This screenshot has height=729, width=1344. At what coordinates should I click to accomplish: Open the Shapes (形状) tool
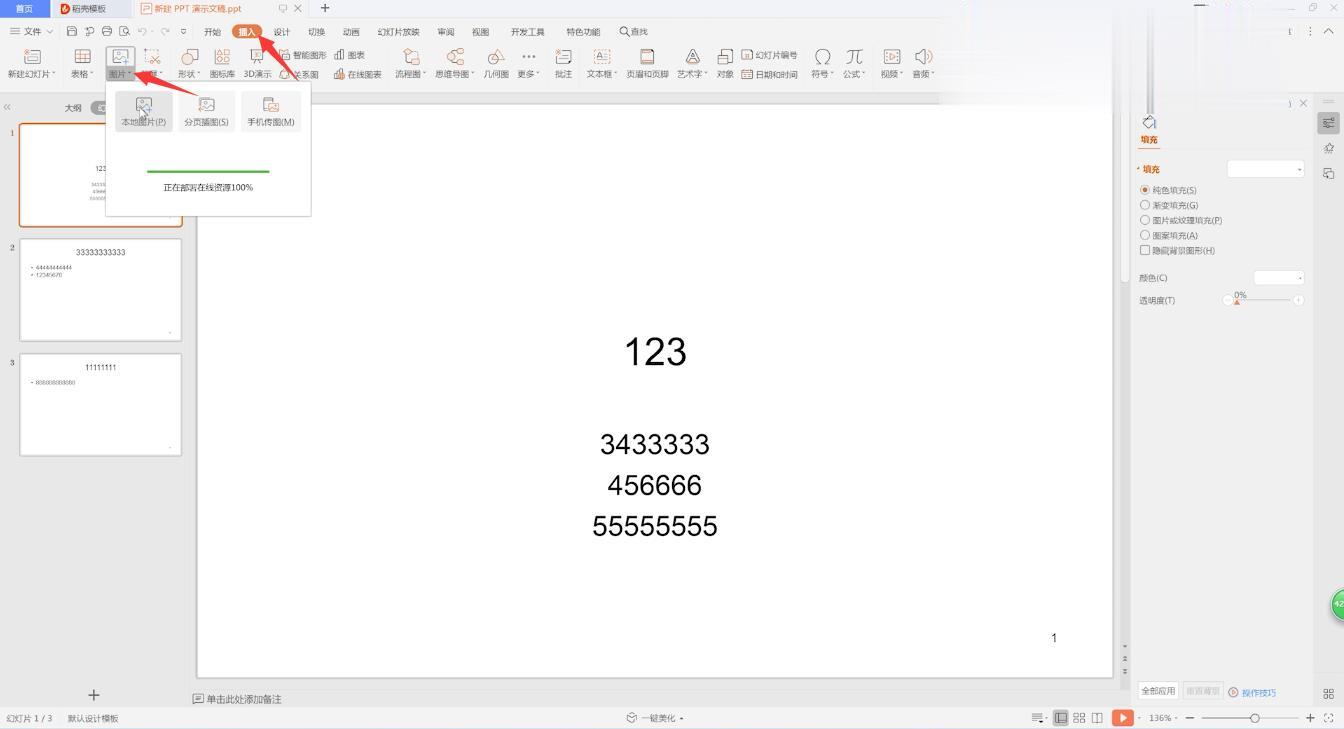pos(189,63)
